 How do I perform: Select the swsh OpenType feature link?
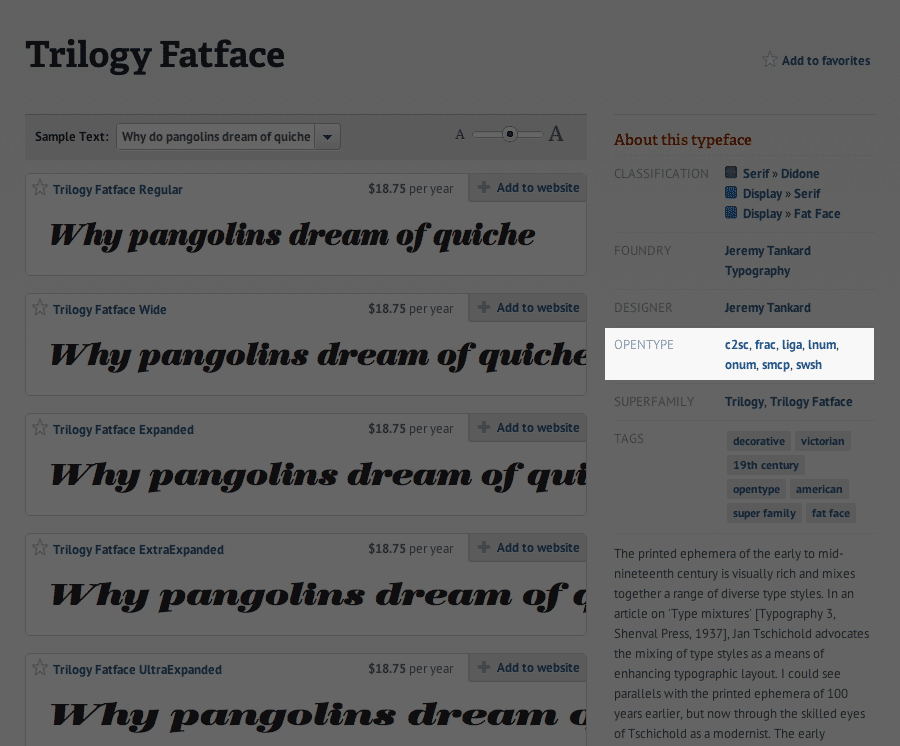809,365
